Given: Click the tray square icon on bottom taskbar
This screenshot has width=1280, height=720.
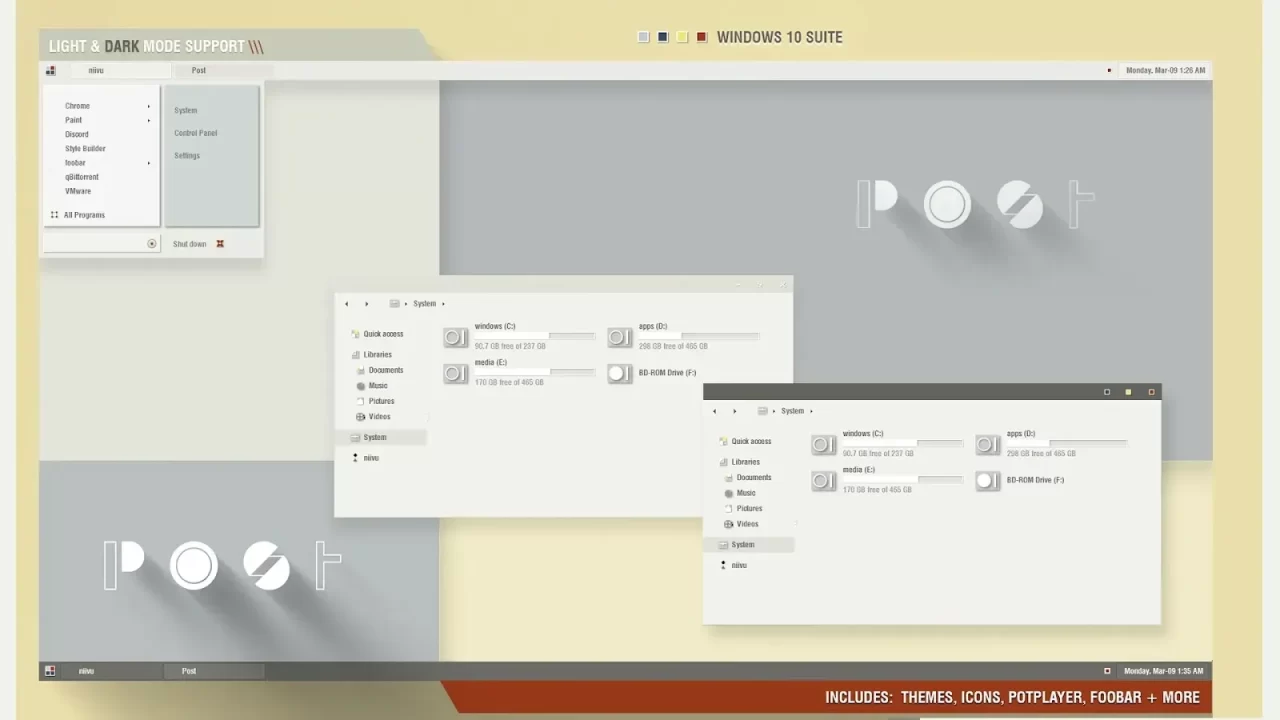Looking at the screenshot, I should (x=1107, y=671).
